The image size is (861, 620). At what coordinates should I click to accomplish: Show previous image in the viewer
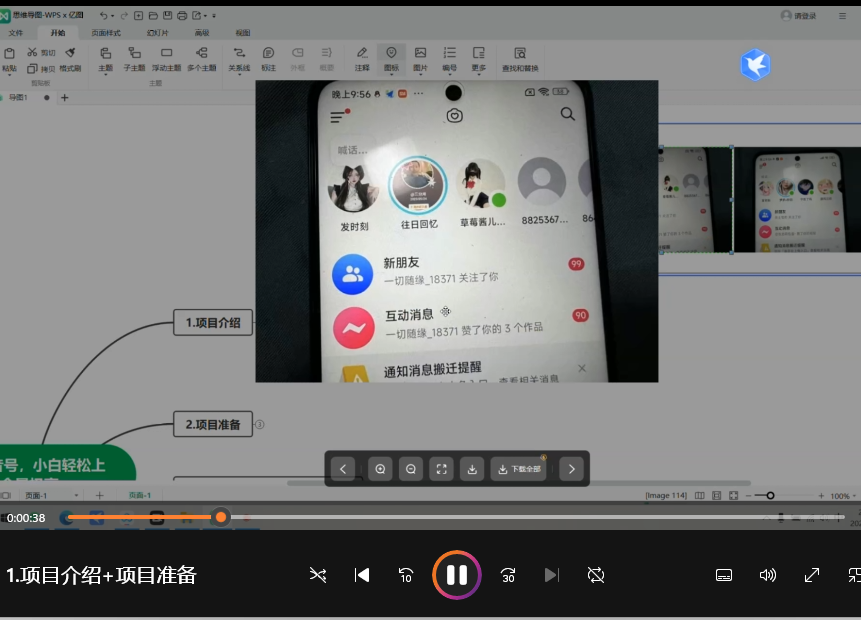point(343,469)
